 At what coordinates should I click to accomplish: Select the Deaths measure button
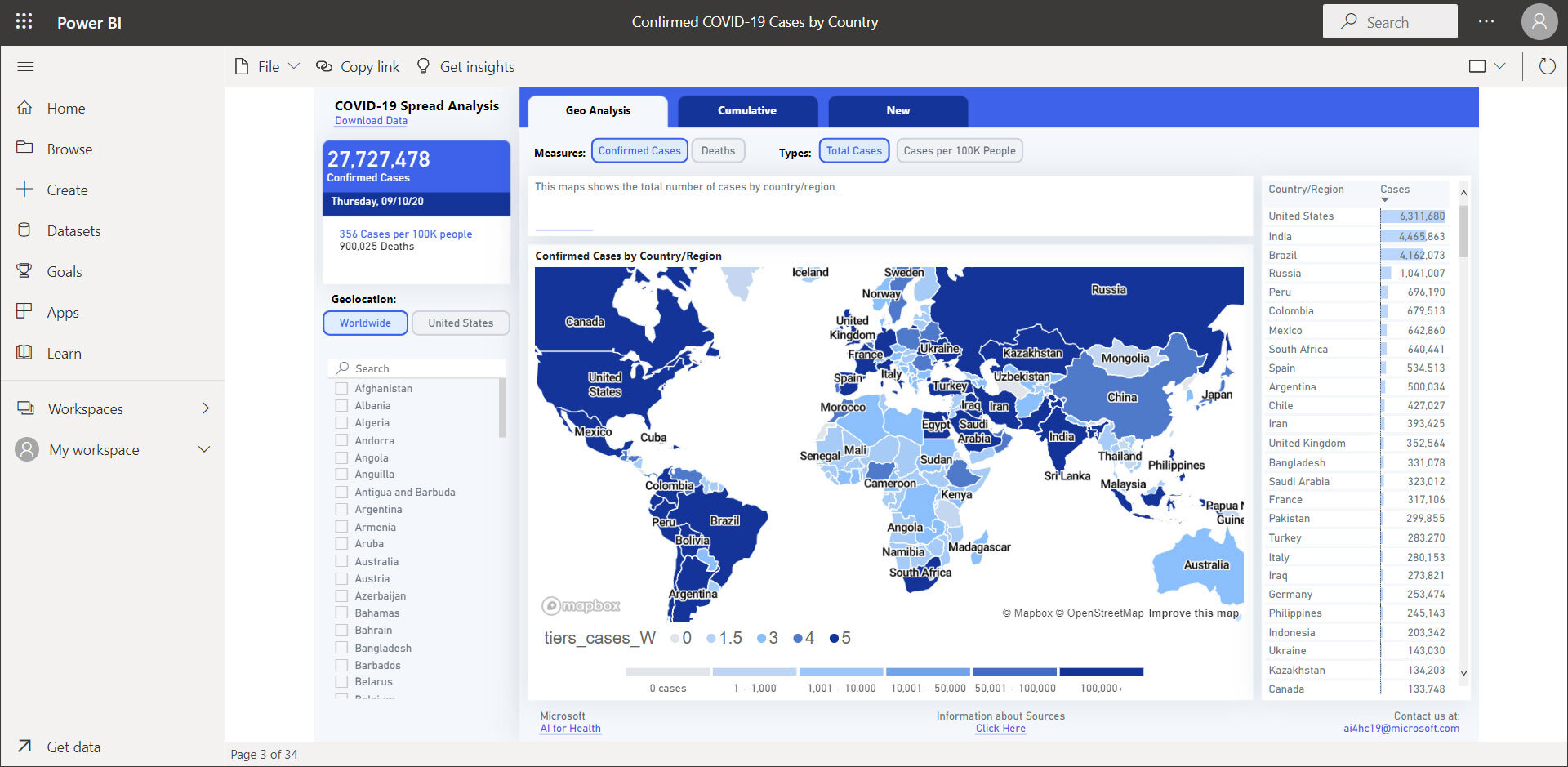click(x=718, y=151)
